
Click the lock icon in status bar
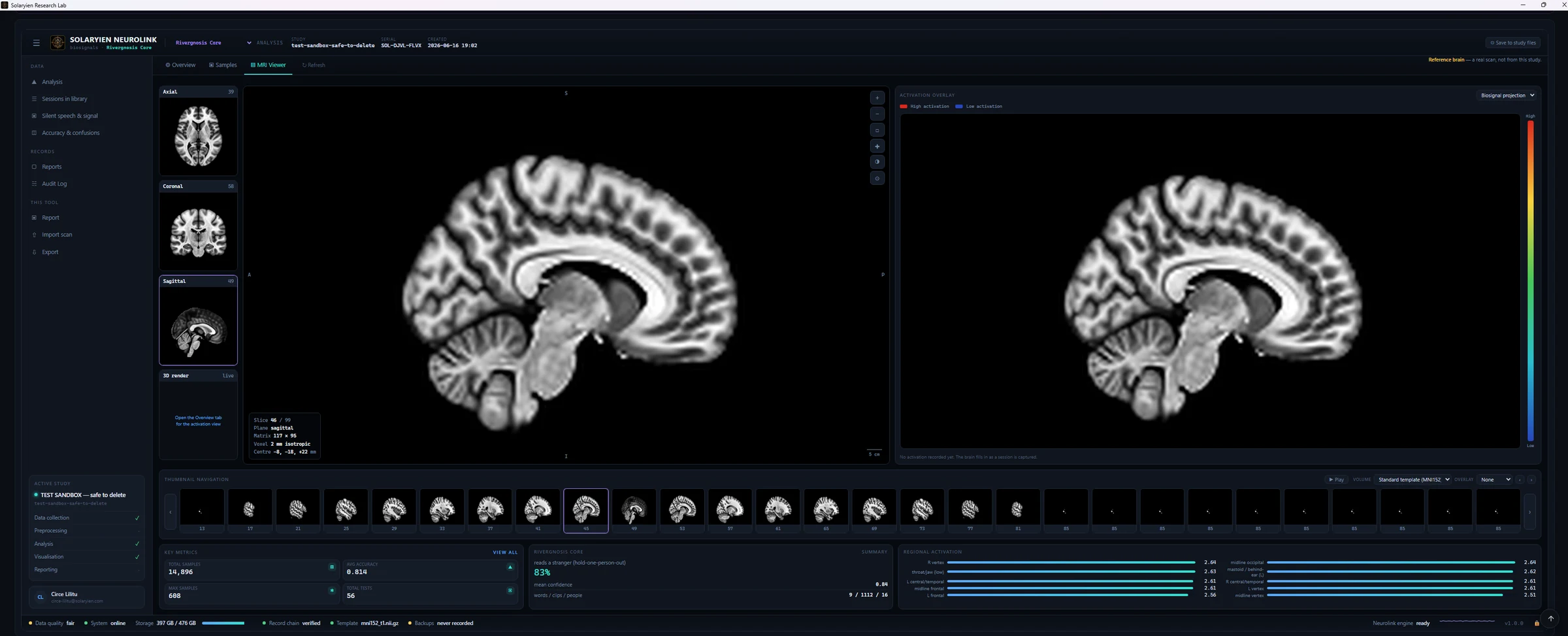click(x=1537, y=623)
